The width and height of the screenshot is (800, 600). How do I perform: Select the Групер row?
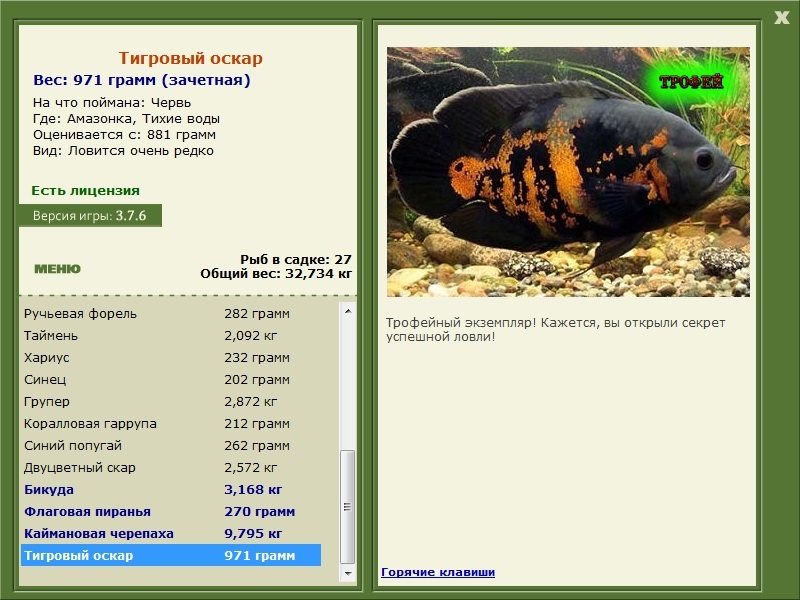tap(171, 402)
